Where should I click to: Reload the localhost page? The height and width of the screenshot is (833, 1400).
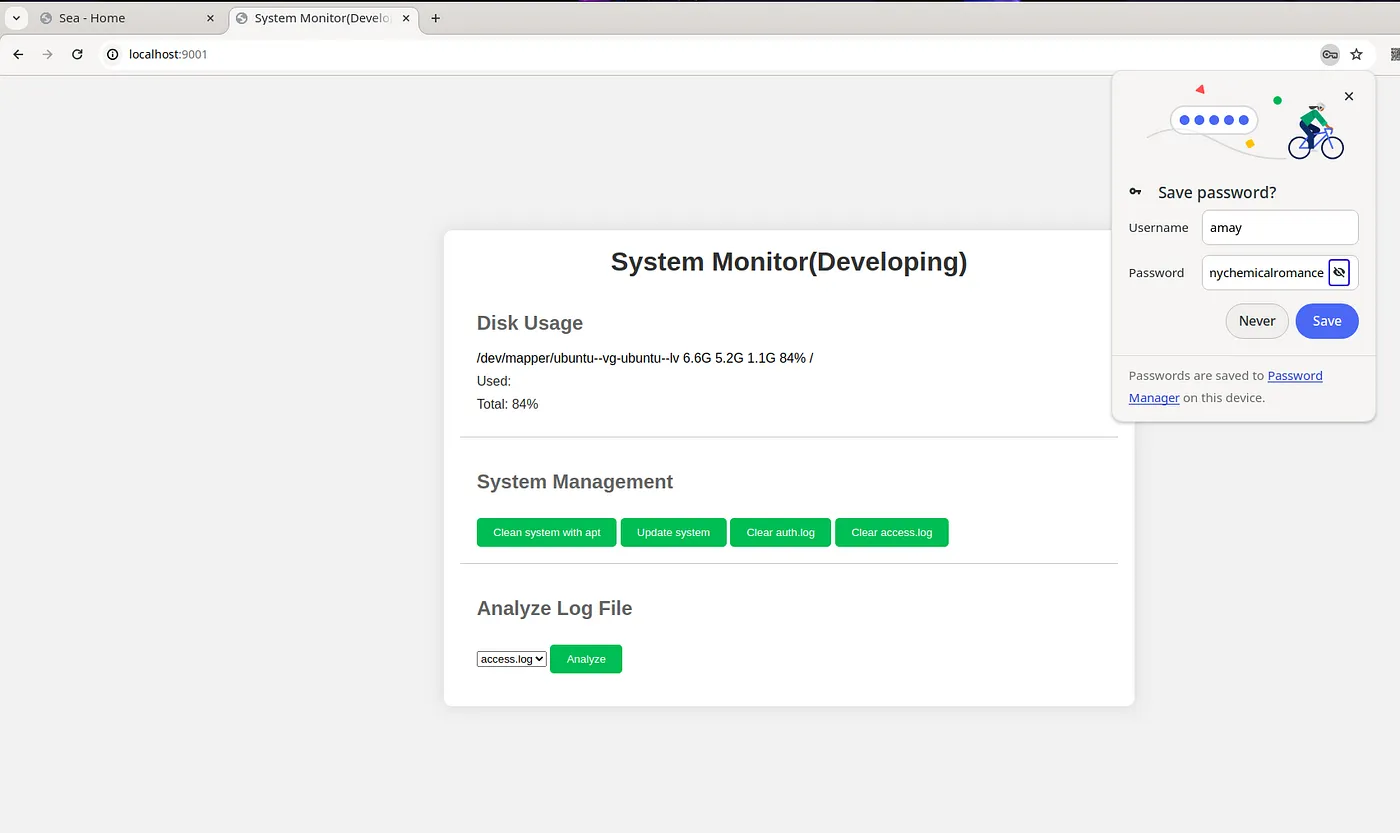click(x=77, y=54)
